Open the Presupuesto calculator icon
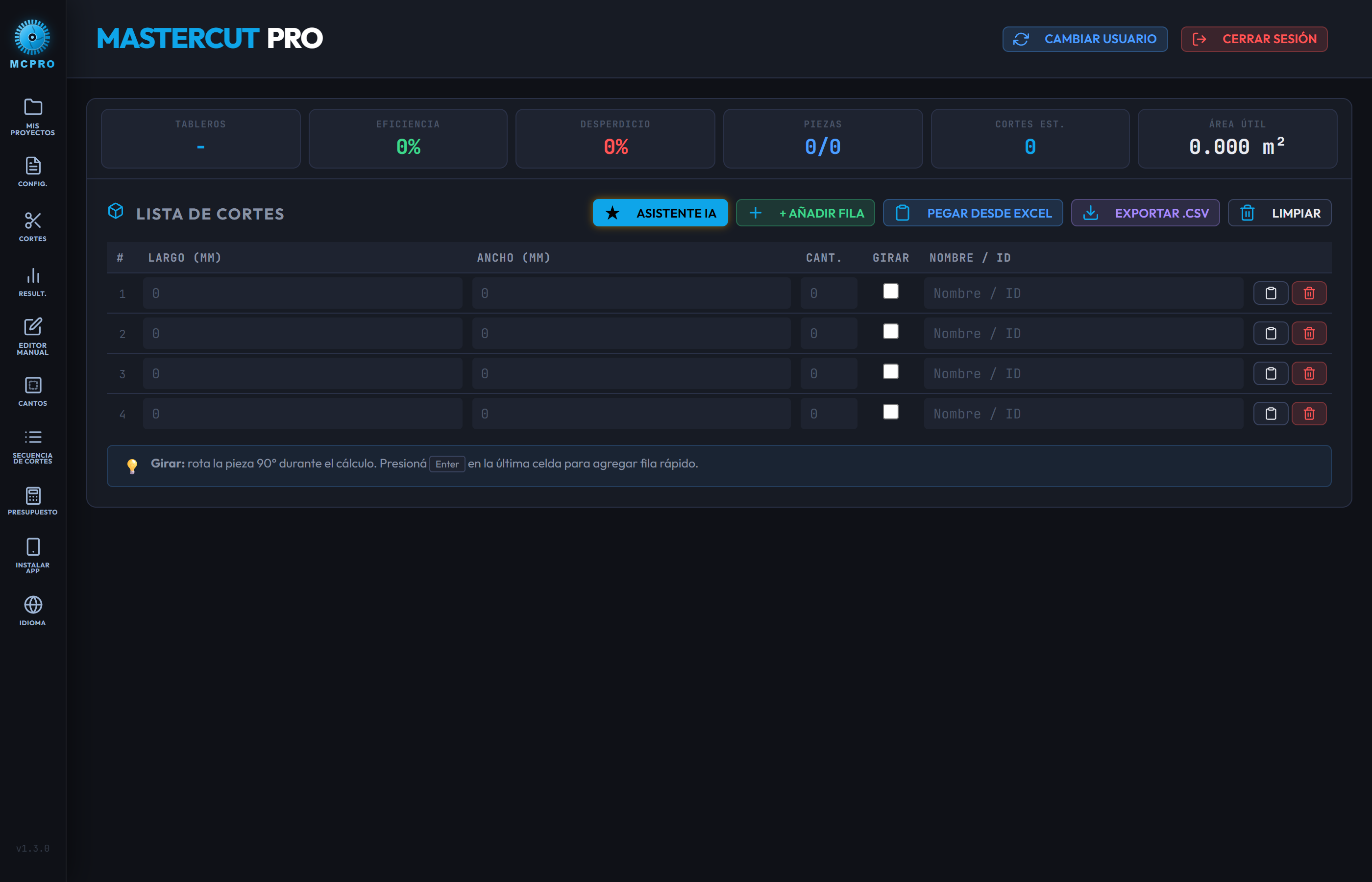Viewport: 1372px width, 882px height. (x=33, y=495)
